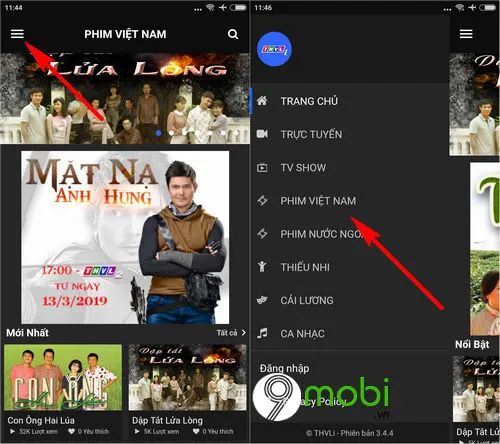The width and height of the screenshot is (500, 444).
Task: Tap the 5K Lượt xem view count
Action: click(x=161, y=431)
